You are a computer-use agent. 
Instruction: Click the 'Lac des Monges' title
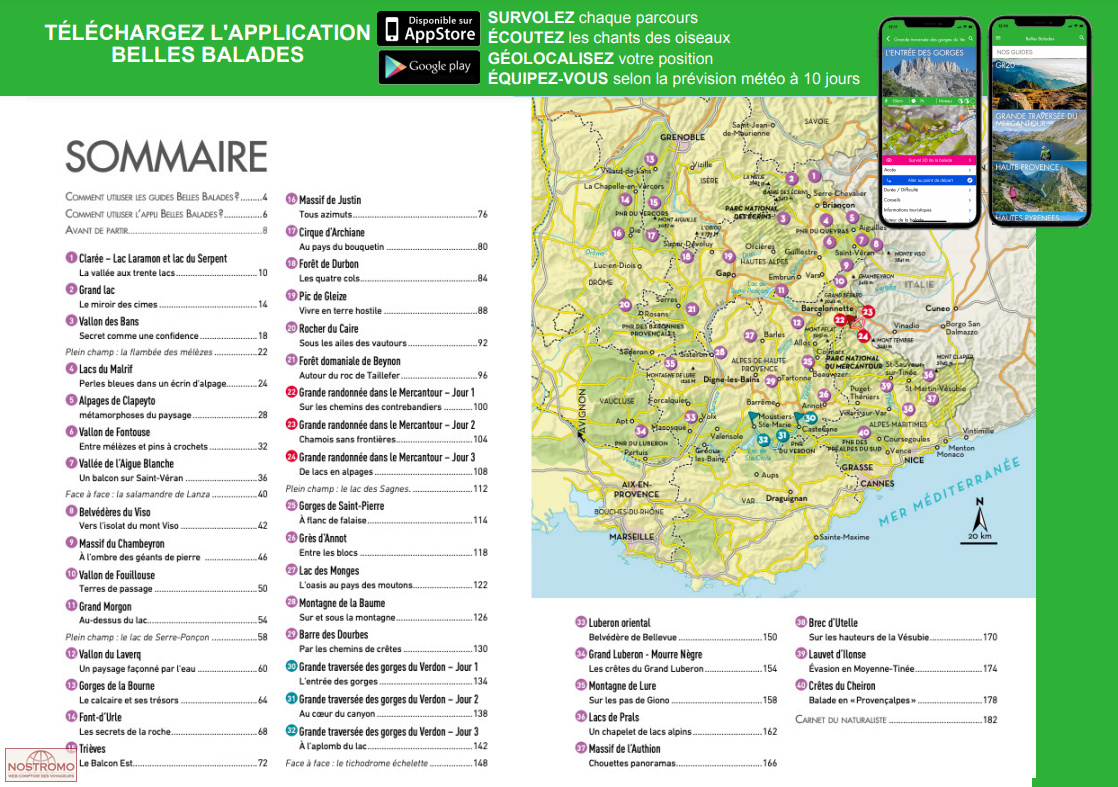coord(329,571)
